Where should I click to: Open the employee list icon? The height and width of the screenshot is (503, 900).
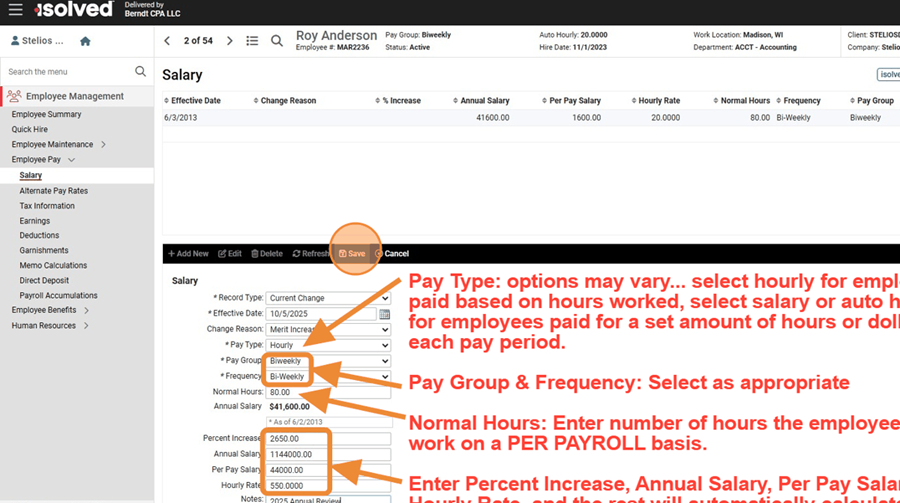[x=252, y=41]
